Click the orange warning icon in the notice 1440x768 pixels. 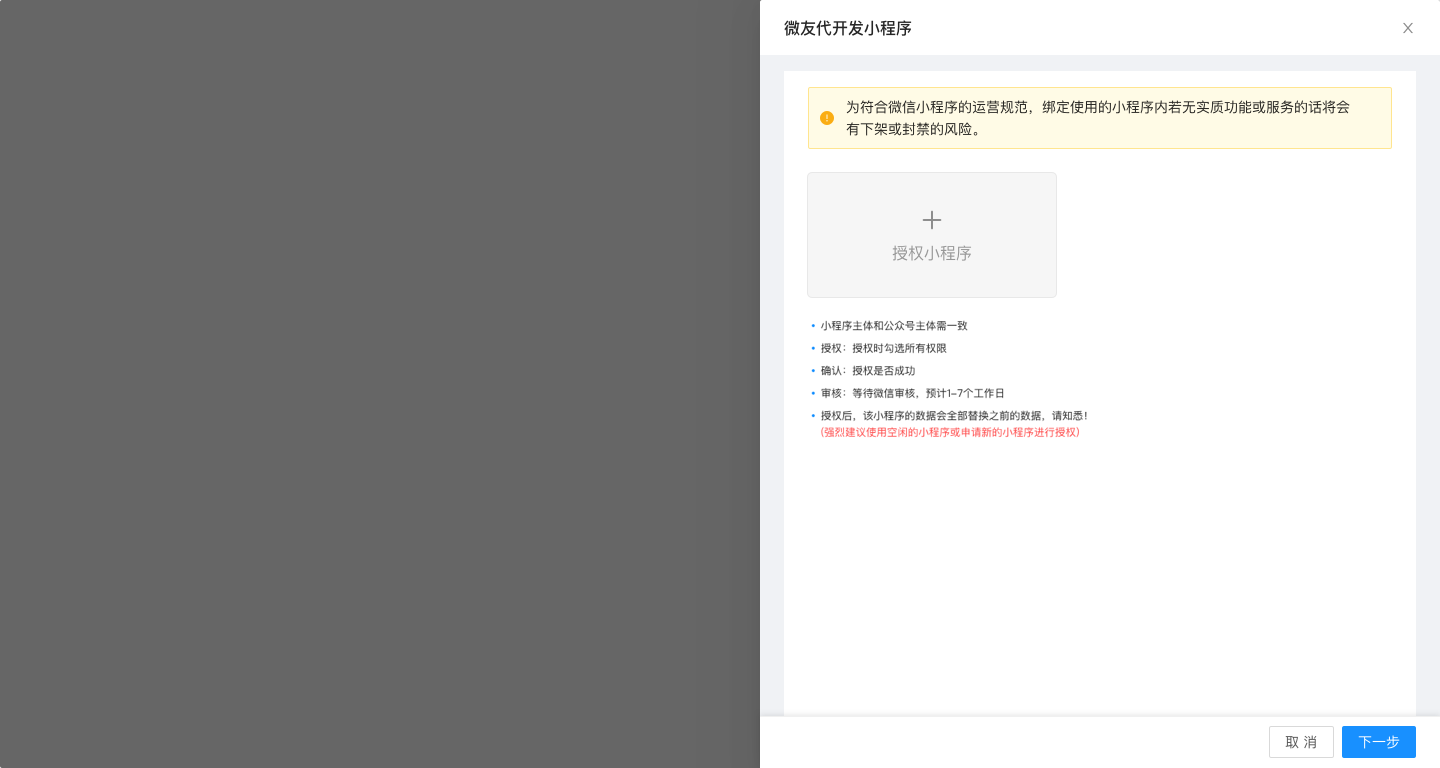pos(827,118)
